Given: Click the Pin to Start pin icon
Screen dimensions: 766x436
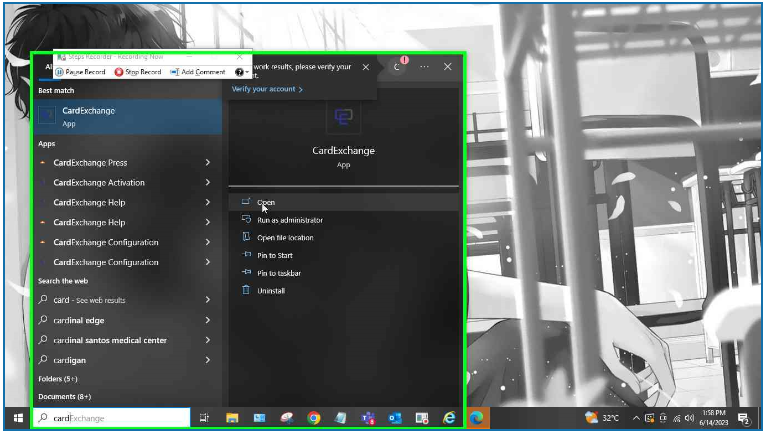Looking at the screenshot, I should click(x=246, y=255).
